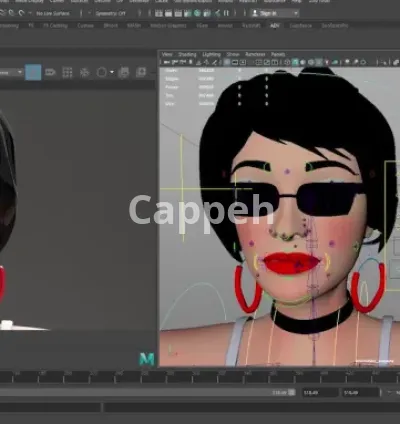The width and height of the screenshot is (400, 424).
Task: Click the left eyebrow rig control
Action: [x=267, y=167]
